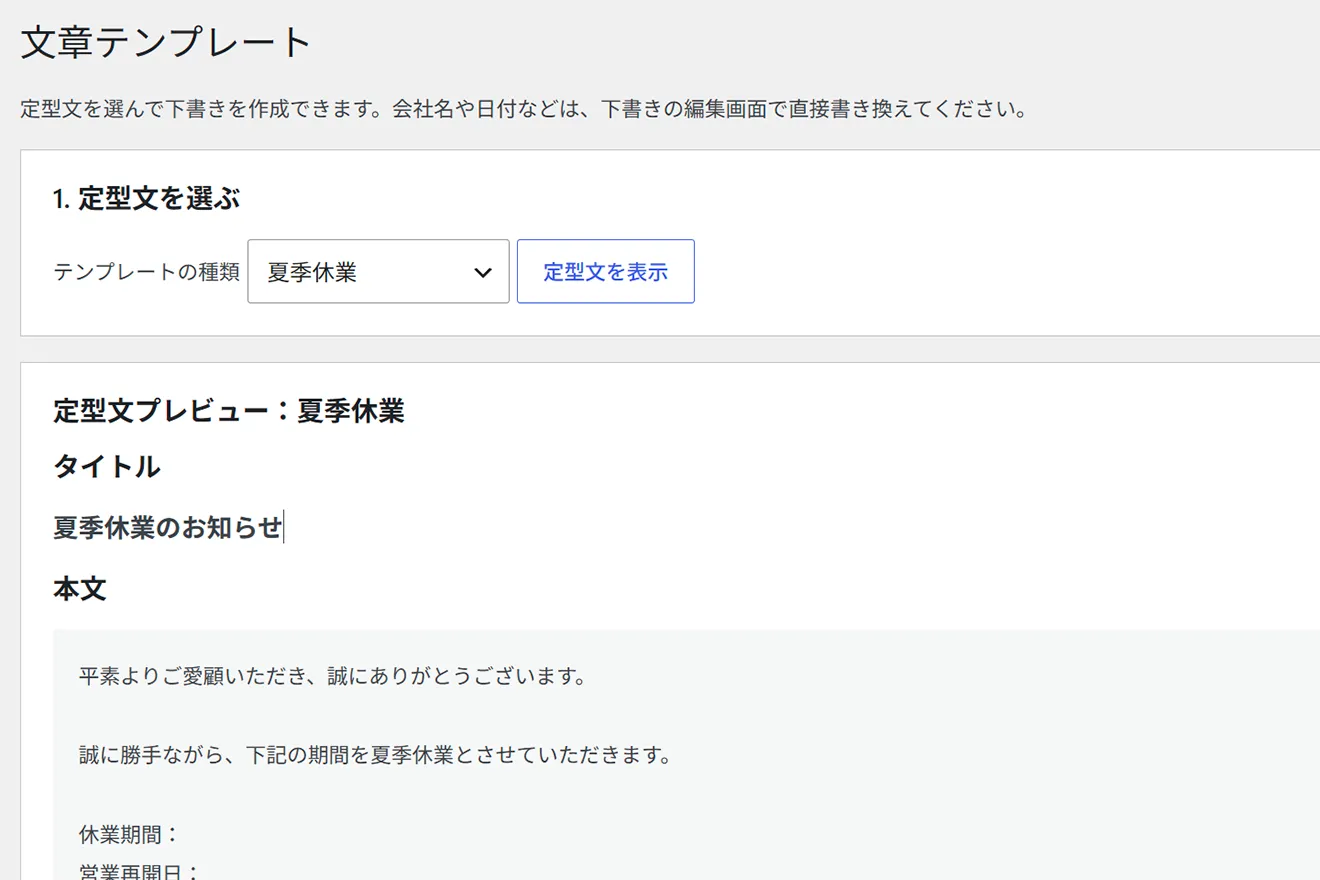Screen dimensions: 1320x880
Task: Click the line 誠に勝手ながら、下記の期間を夏季休業とさせていただきます。
Action: (x=375, y=754)
